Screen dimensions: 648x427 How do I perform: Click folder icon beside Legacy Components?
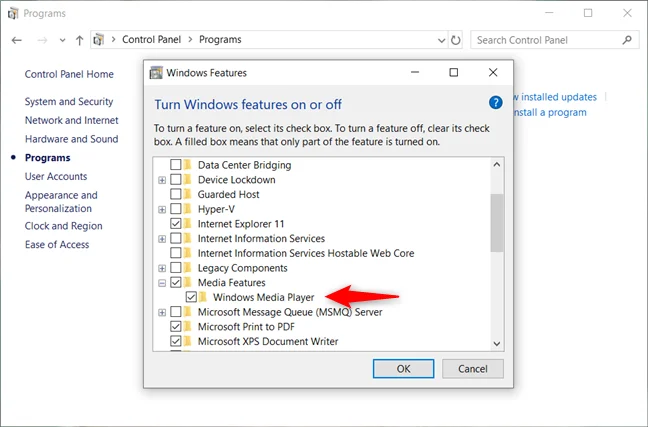click(x=188, y=267)
